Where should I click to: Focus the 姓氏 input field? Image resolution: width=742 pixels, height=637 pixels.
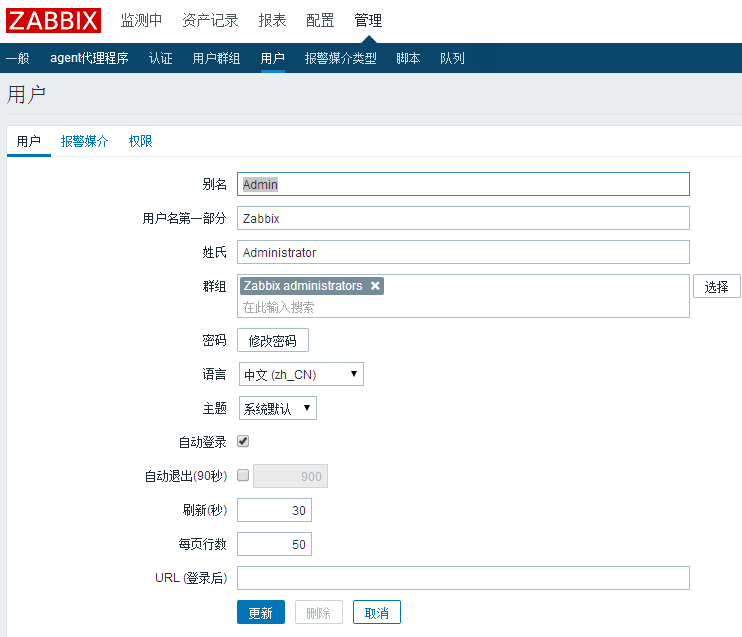[463, 252]
